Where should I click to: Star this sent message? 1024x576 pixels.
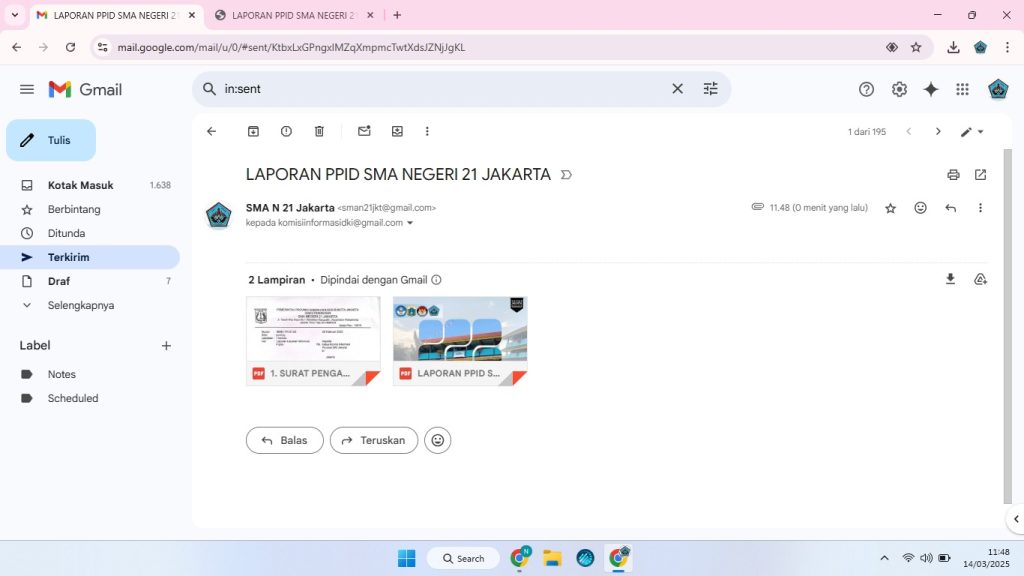pyautogui.click(x=890, y=208)
